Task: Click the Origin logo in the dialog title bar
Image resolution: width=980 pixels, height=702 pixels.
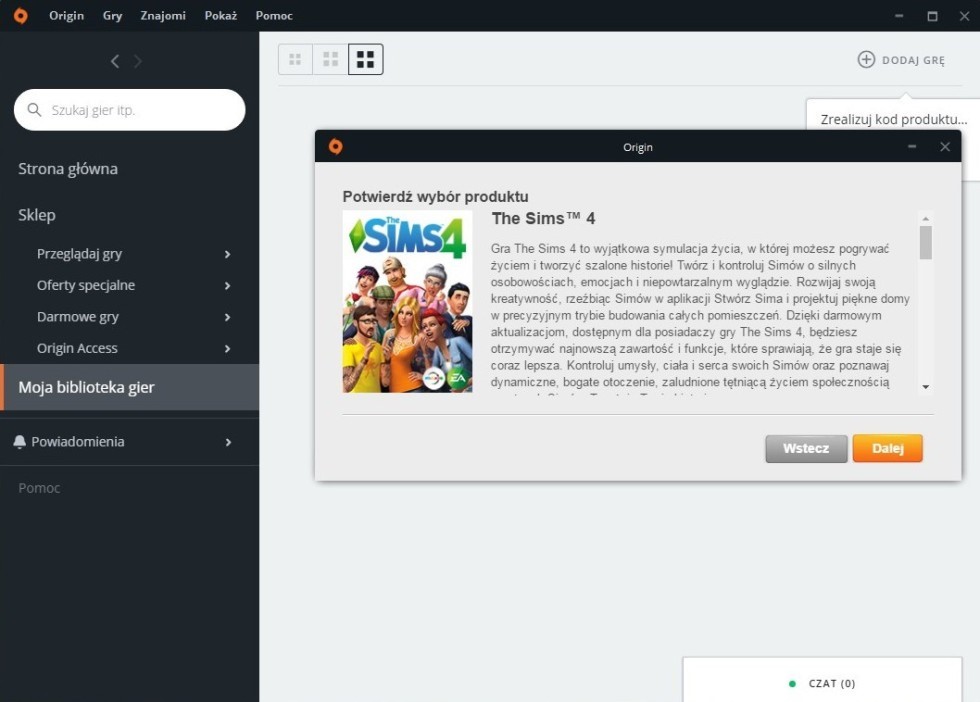Action: pos(336,146)
